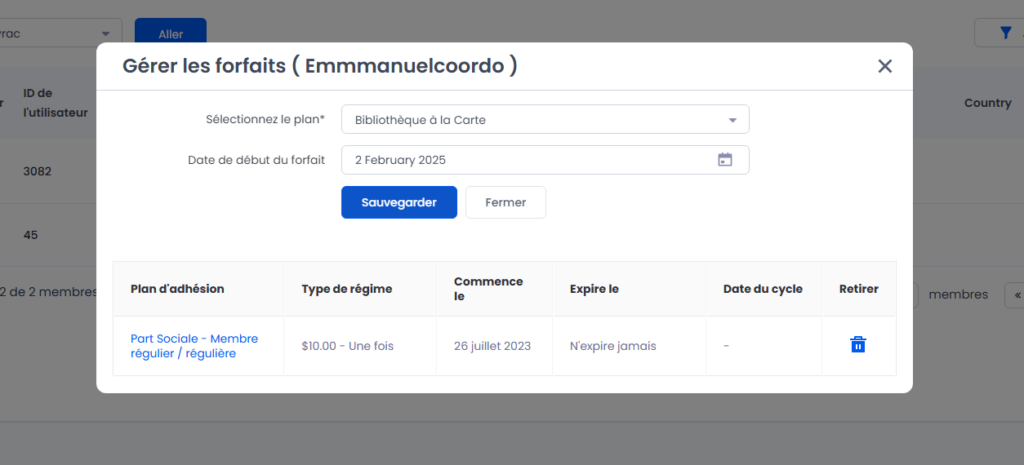Click the previous page double-chevron button
Viewport: 1024px width, 465px height.
pyautogui.click(x=1015, y=294)
